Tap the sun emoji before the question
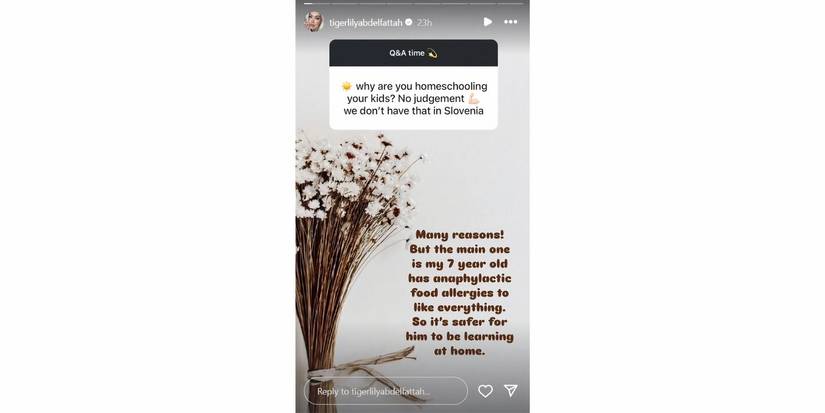 click(346, 86)
